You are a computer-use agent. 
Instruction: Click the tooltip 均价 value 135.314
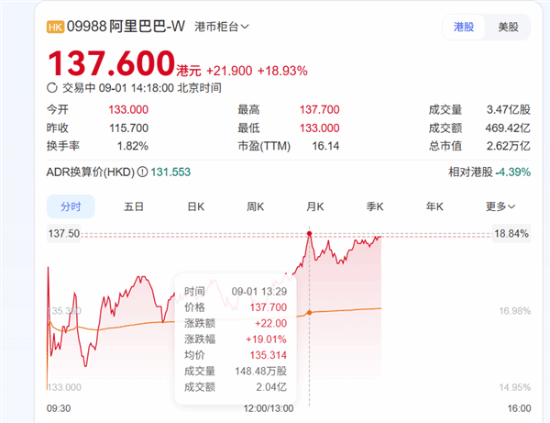point(268,355)
